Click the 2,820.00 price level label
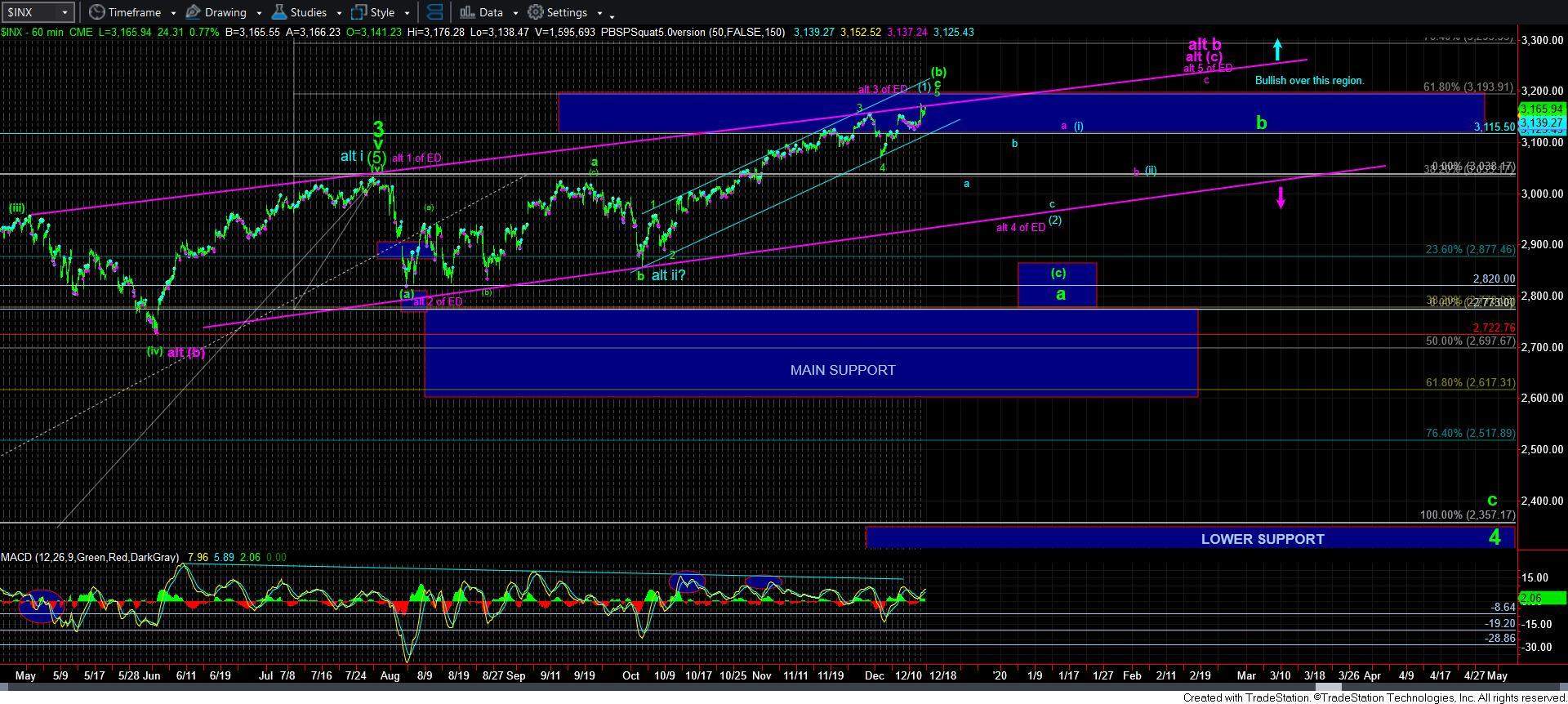This screenshot has height=704, width=1568. 1494,278
